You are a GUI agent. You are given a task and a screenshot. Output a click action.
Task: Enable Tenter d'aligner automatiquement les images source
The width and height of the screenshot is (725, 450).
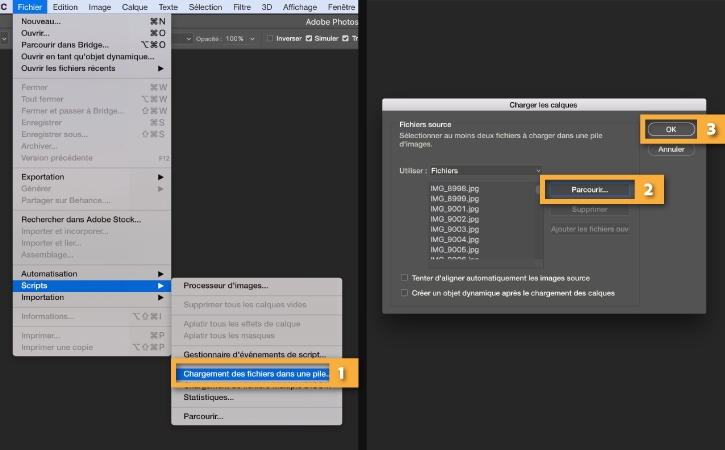pyautogui.click(x=405, y=278)
